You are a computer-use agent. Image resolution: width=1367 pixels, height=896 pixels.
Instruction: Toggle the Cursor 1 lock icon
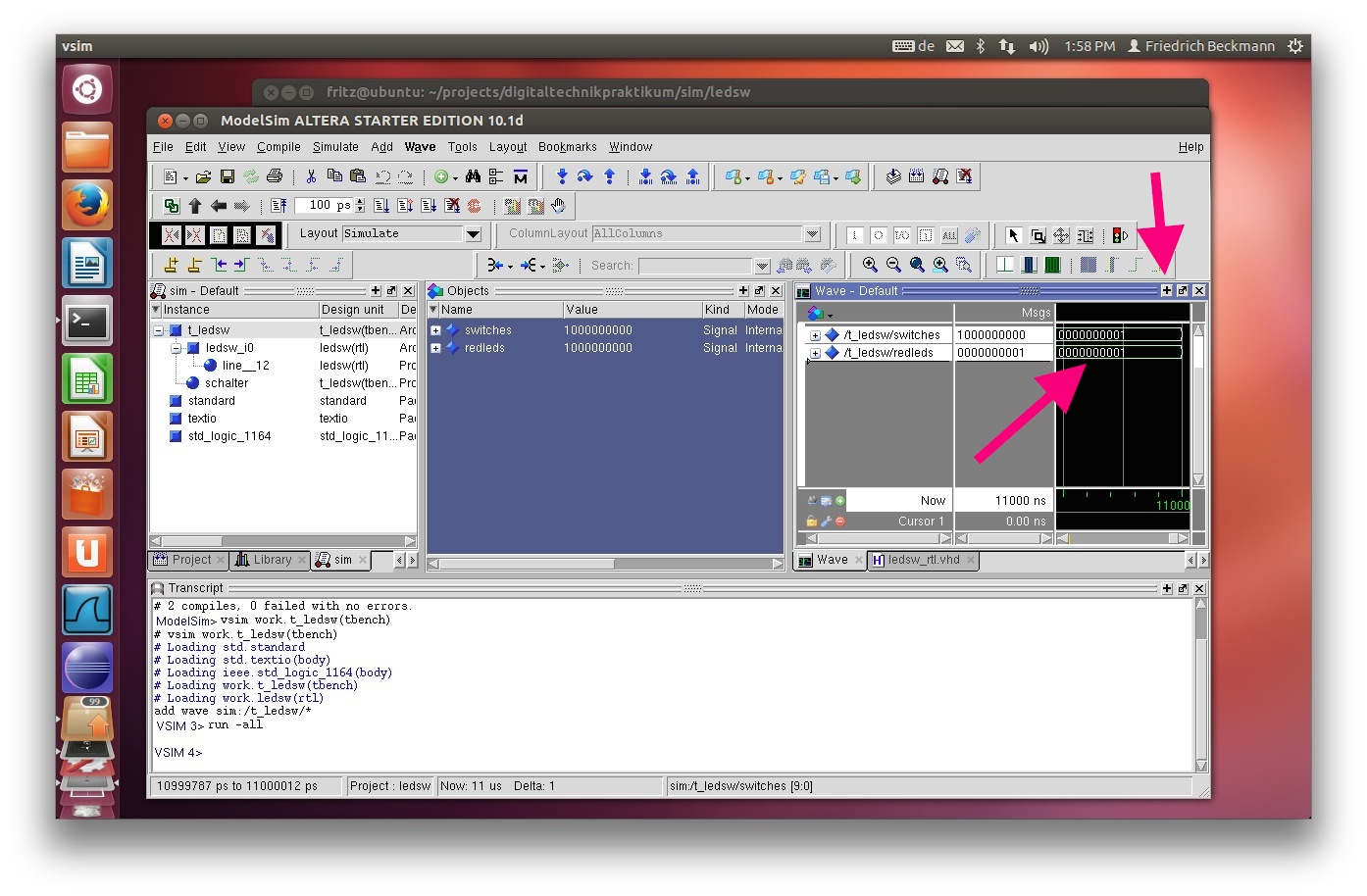point(811,522)
